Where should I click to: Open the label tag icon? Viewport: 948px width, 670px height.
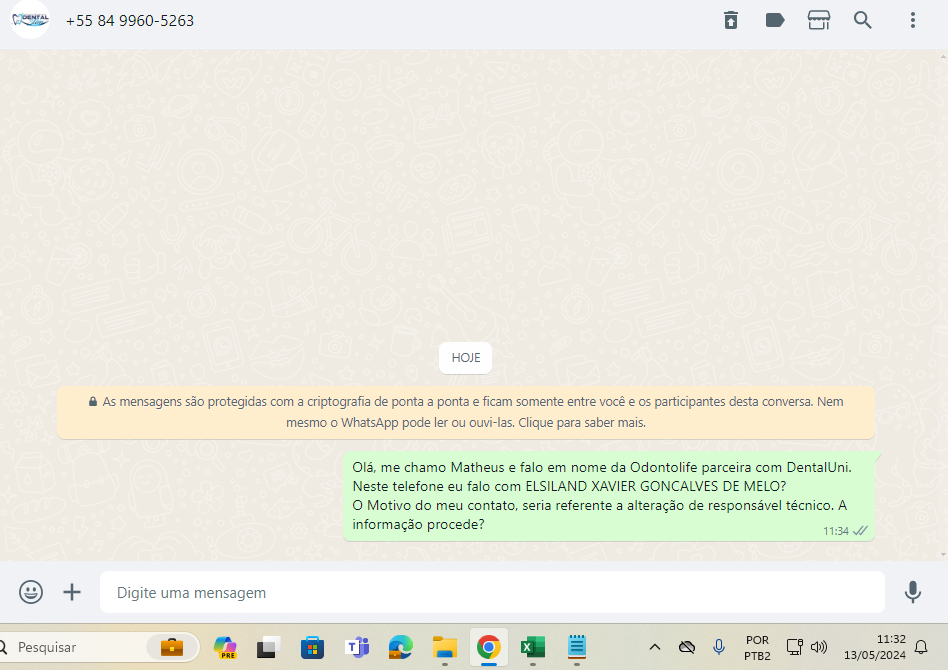(x=774, y=20)
